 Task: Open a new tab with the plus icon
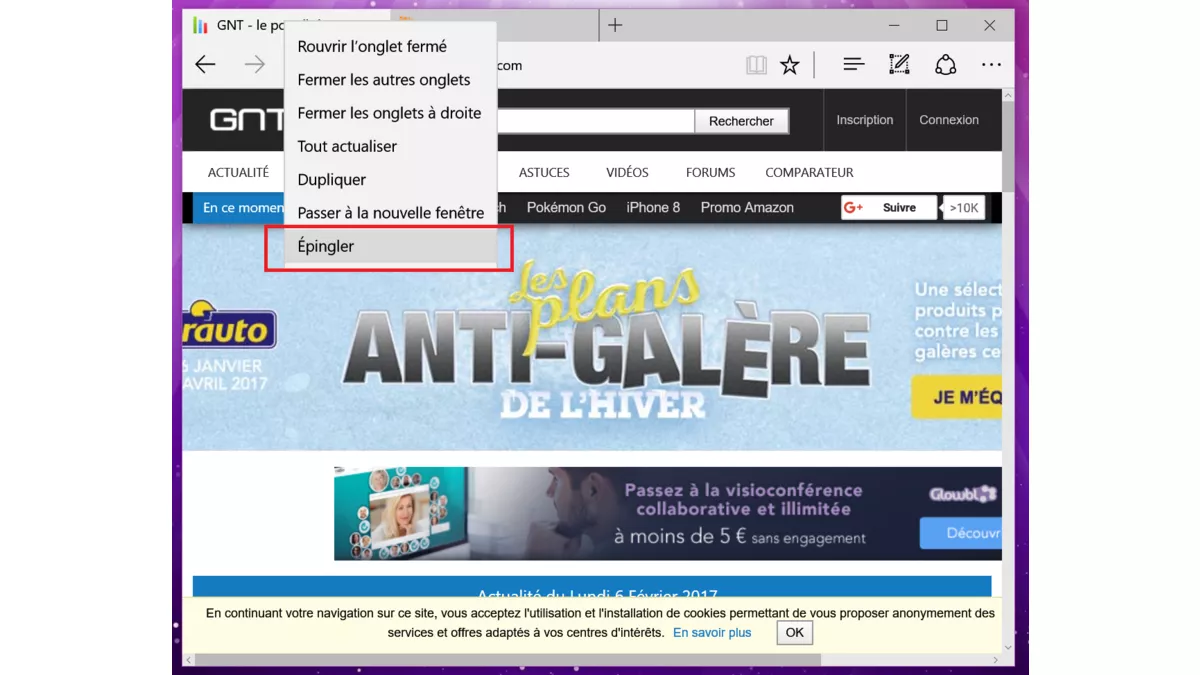[x=615, y=25]
